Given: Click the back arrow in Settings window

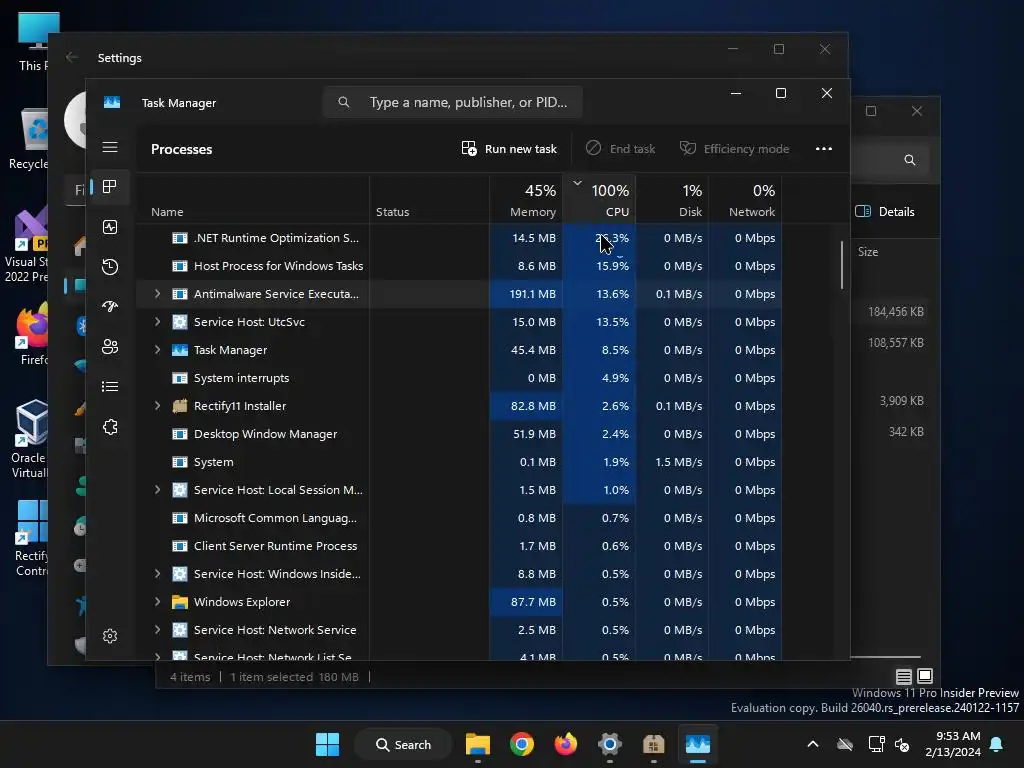Looking at the screenshot, I should point(72,57).
